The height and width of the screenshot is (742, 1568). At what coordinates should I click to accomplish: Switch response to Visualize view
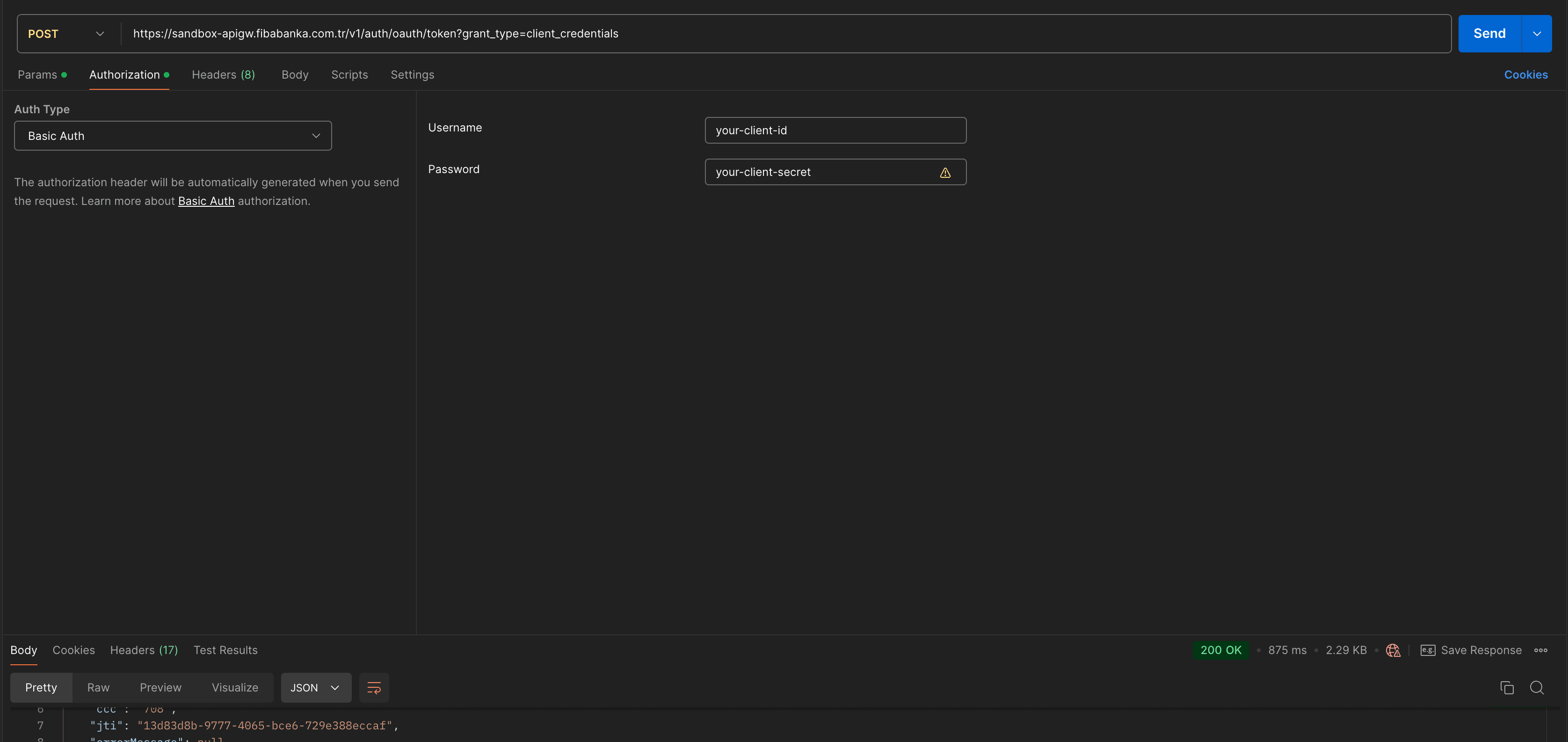pos(235,687)
